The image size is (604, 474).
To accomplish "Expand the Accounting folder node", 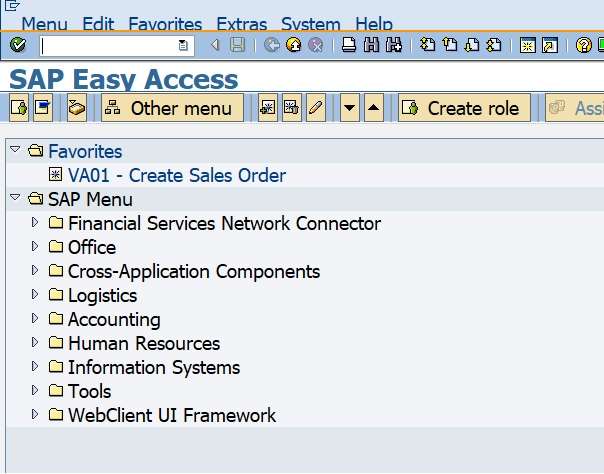I will [x=35, y=319].
